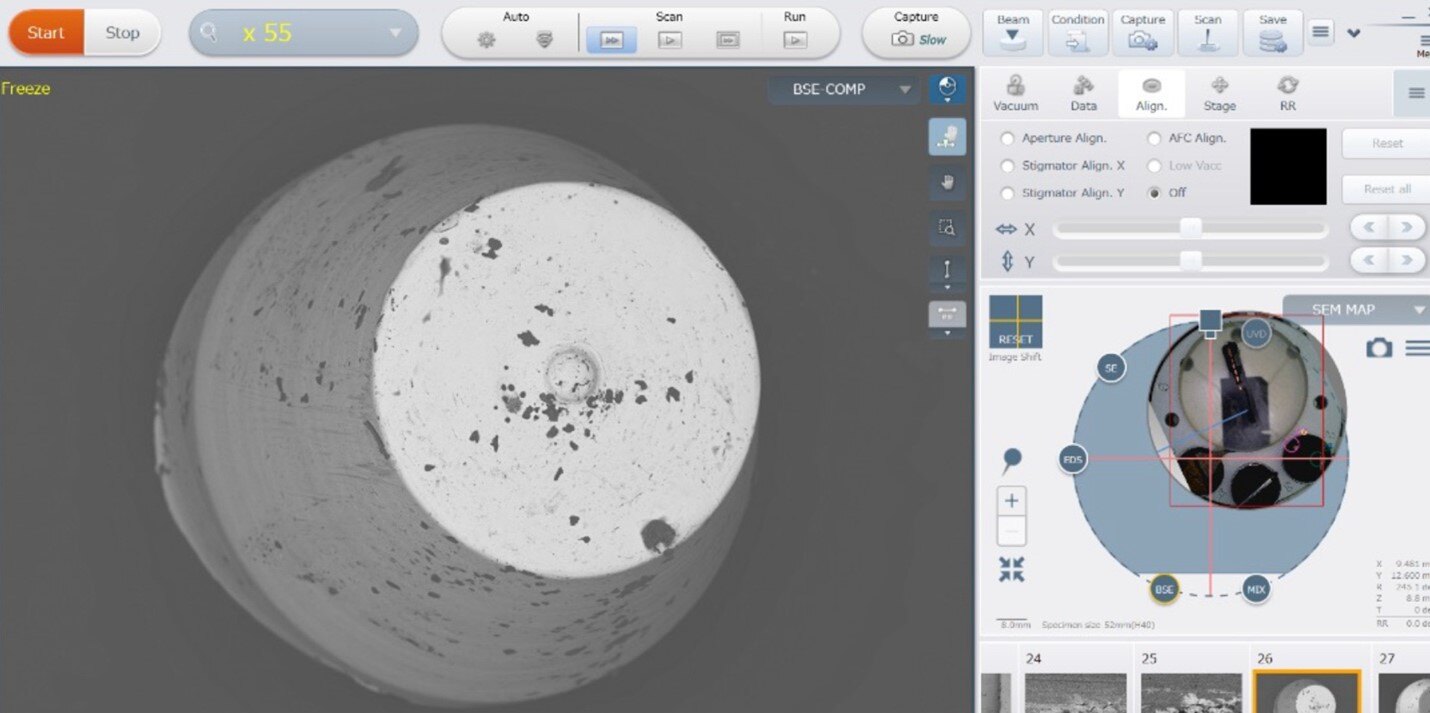
Task: Open the Condition icon in the top toolbar
Action: [x=1078, y=31]
